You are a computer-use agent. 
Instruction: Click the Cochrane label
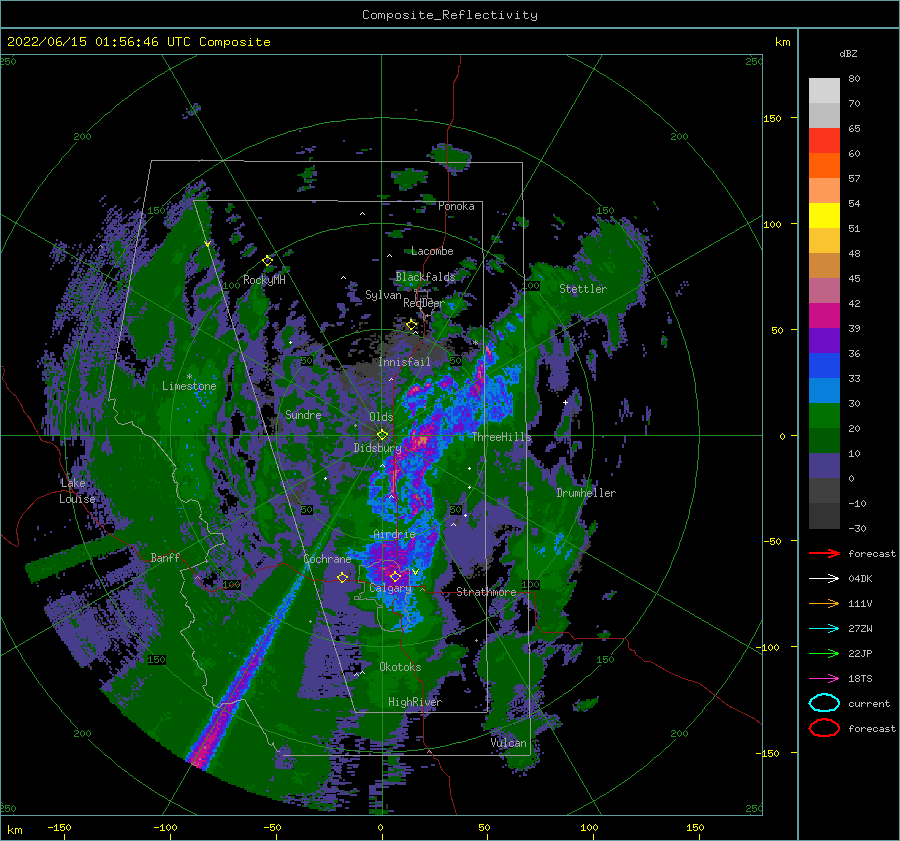click(327, 559)
